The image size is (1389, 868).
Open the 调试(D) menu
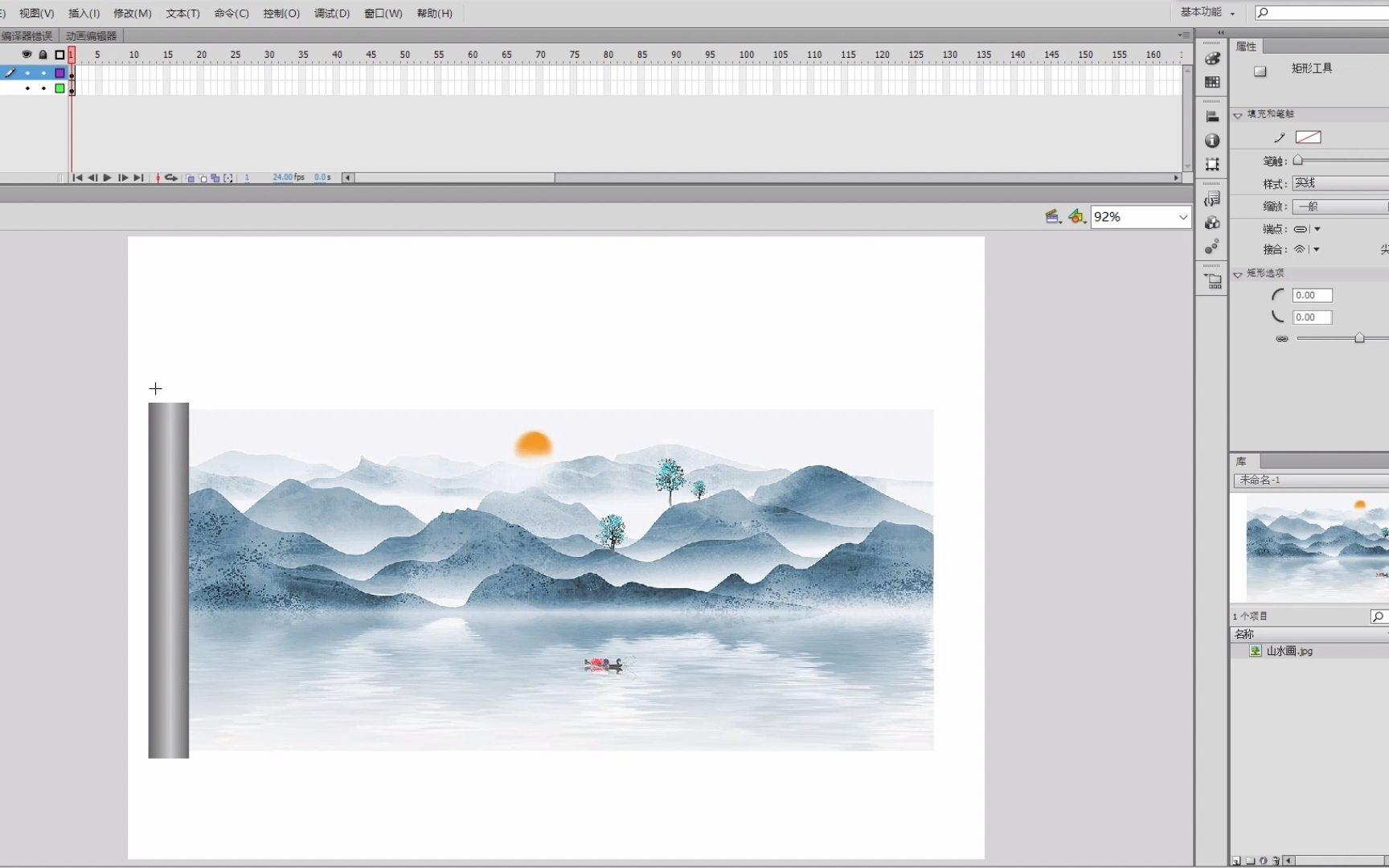click(332, 14)
